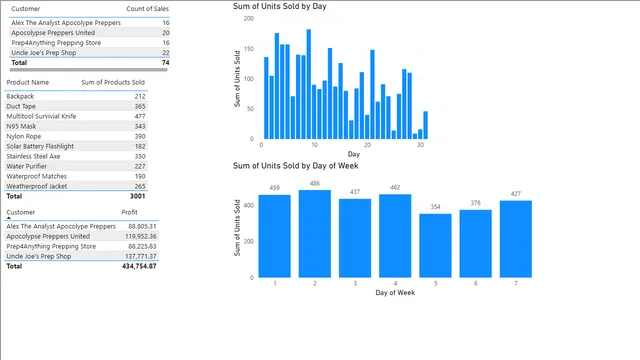Click the Customer header in Count of Sales table
The height and width of the screenshot is (360, 640).
pos(25,9)
